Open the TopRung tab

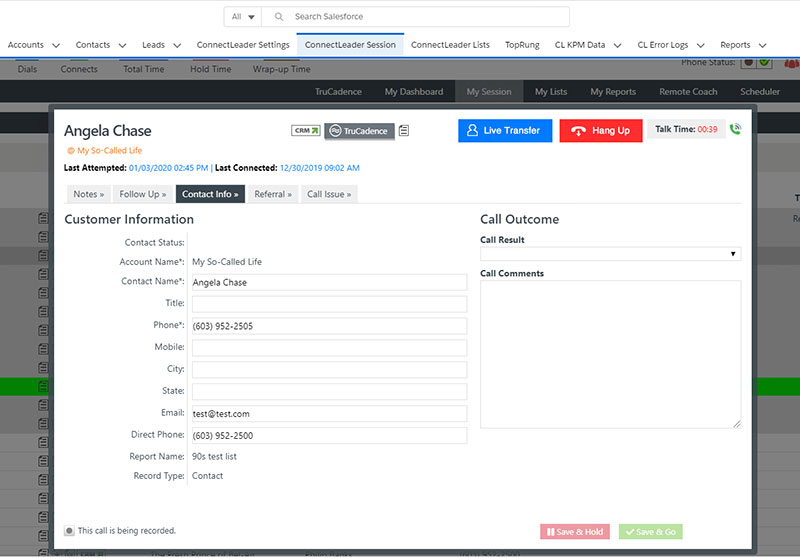522,45
